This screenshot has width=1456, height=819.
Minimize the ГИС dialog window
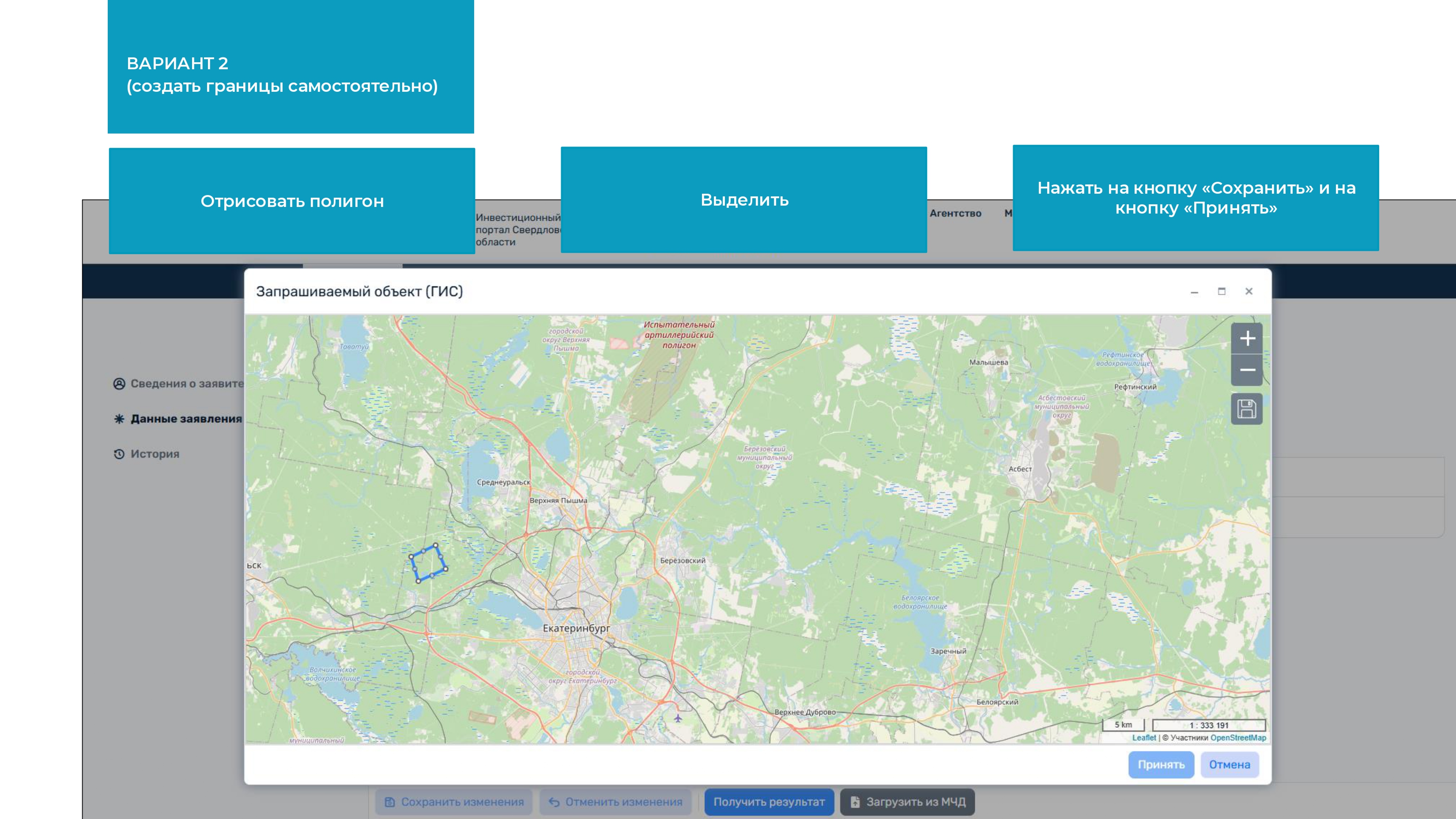pyautogui.click(x=1194, y=291)
